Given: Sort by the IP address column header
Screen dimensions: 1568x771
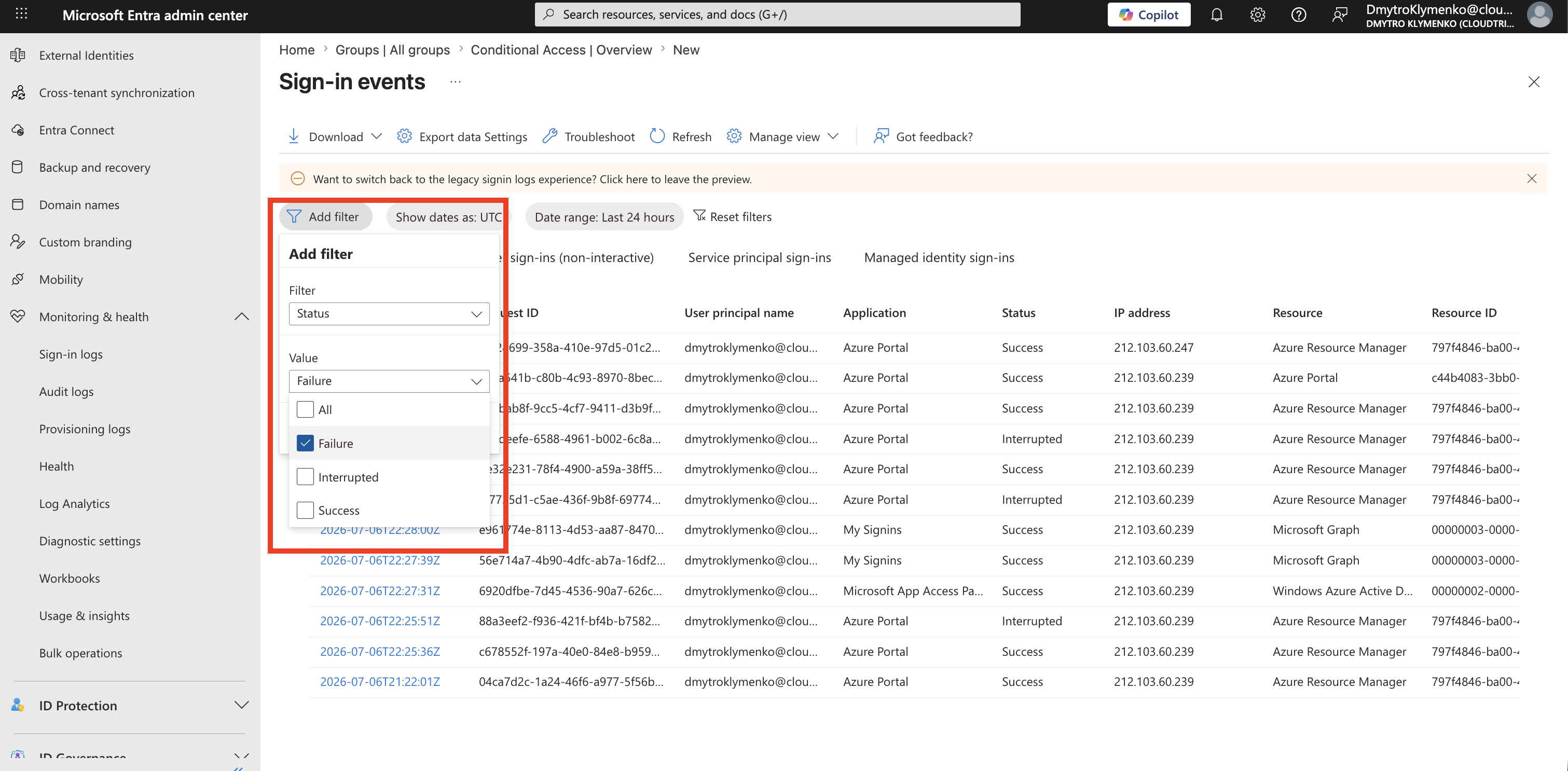Looking at the screenshot, I should [x=1142, y=313].
